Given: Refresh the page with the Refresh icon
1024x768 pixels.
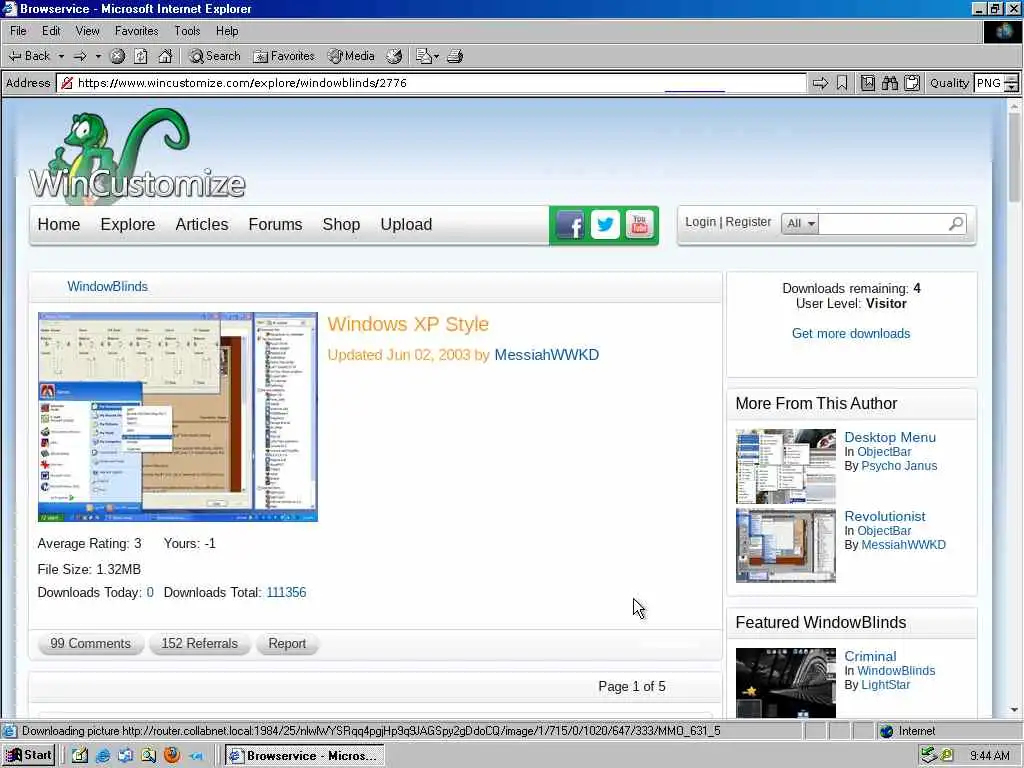Looking at the screenshot, I should coord(140,56).
